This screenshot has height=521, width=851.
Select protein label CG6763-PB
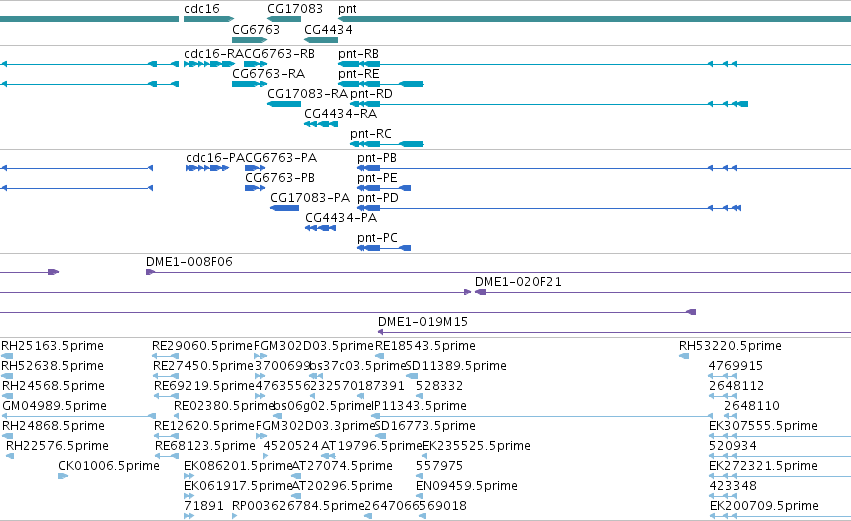point(280,178)
